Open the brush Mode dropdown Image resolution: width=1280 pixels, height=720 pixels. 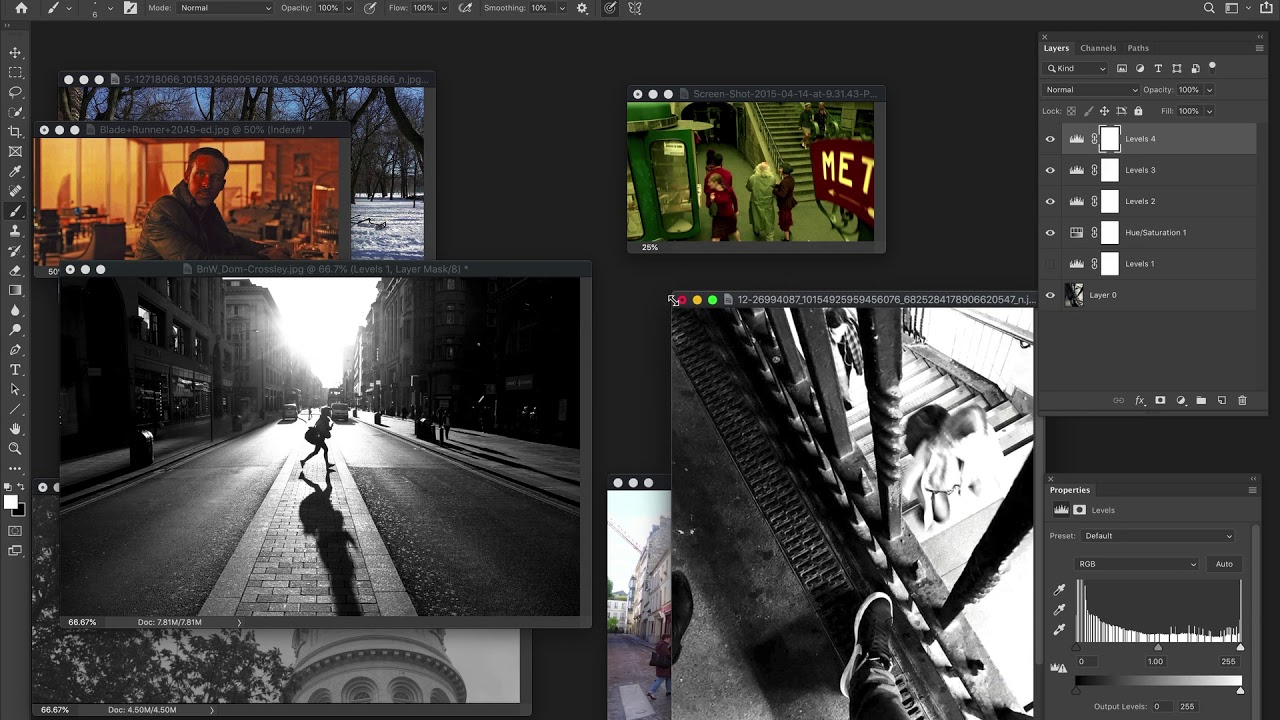tap(225, 8)
